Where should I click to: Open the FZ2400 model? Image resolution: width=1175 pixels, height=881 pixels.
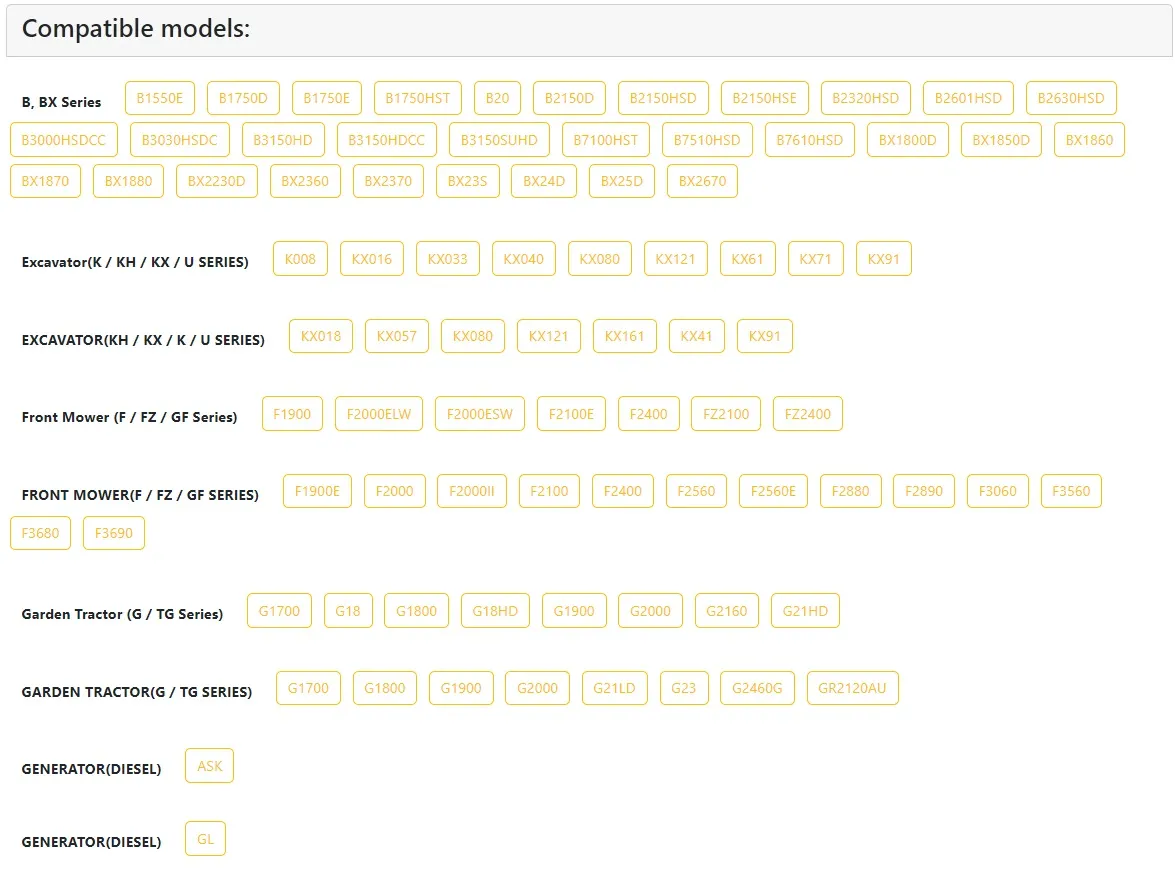tap(808, 414)
